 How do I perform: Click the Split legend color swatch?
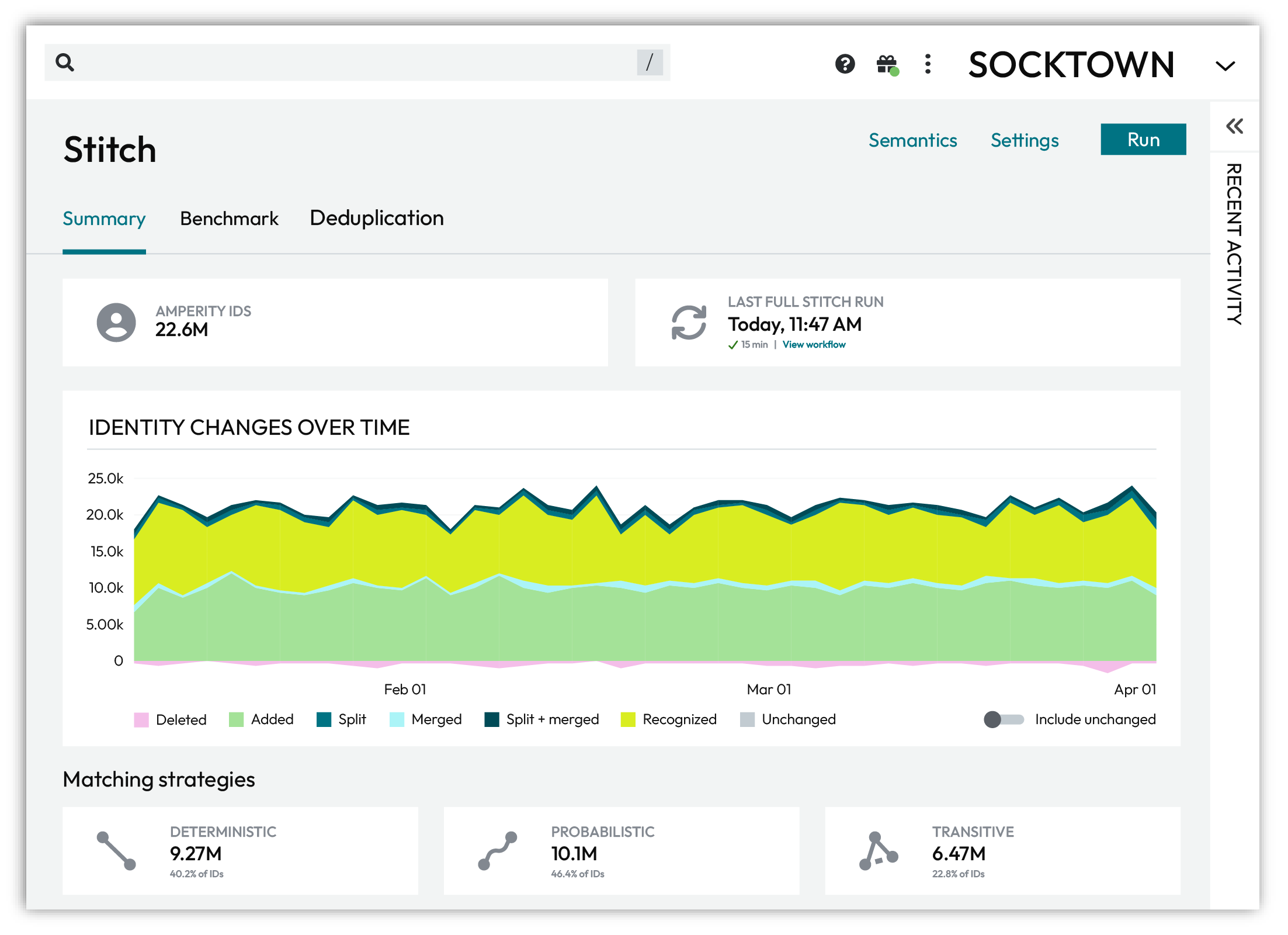324,719
